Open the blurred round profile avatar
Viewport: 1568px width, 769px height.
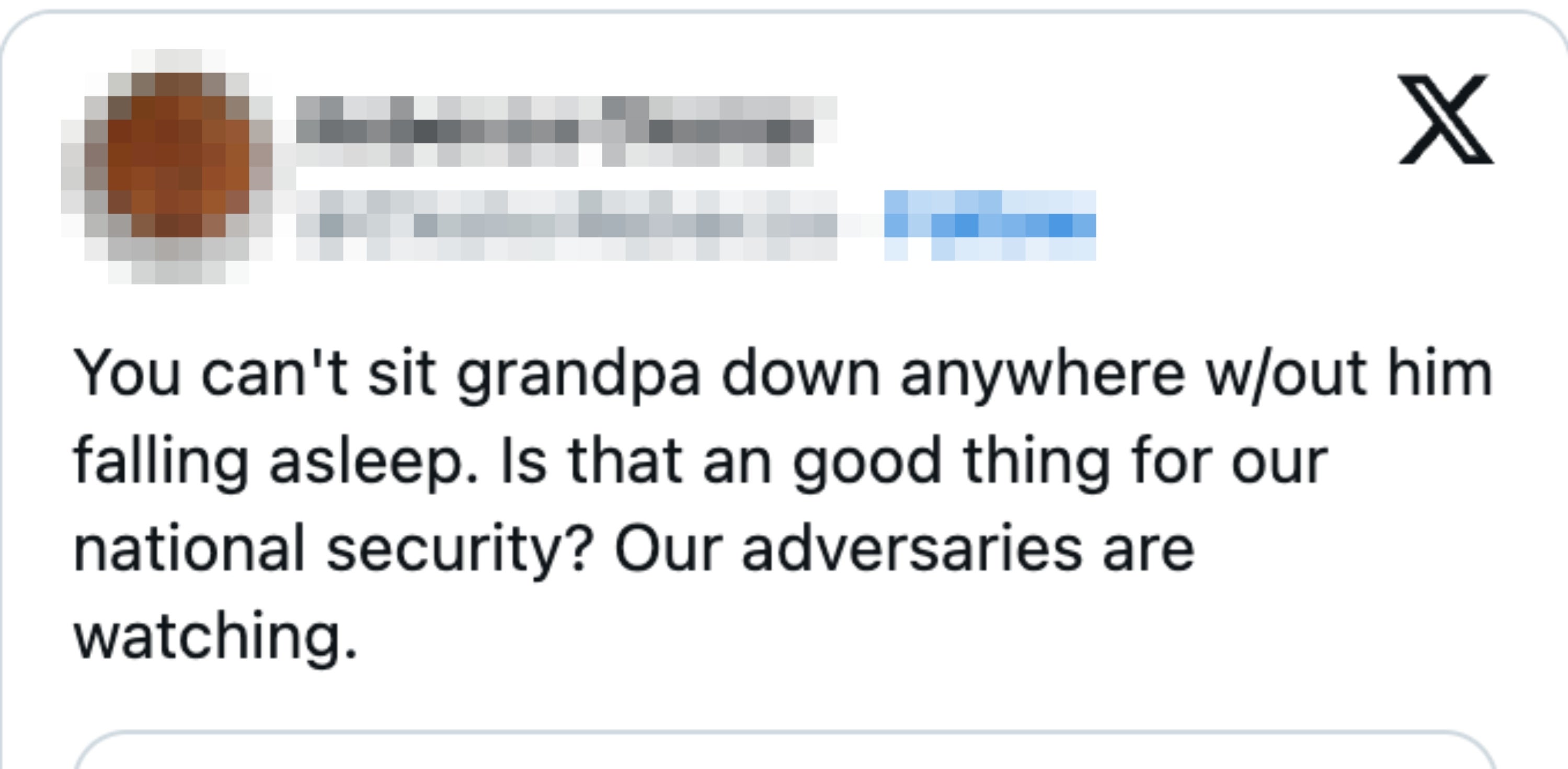(x=167, y=166)
